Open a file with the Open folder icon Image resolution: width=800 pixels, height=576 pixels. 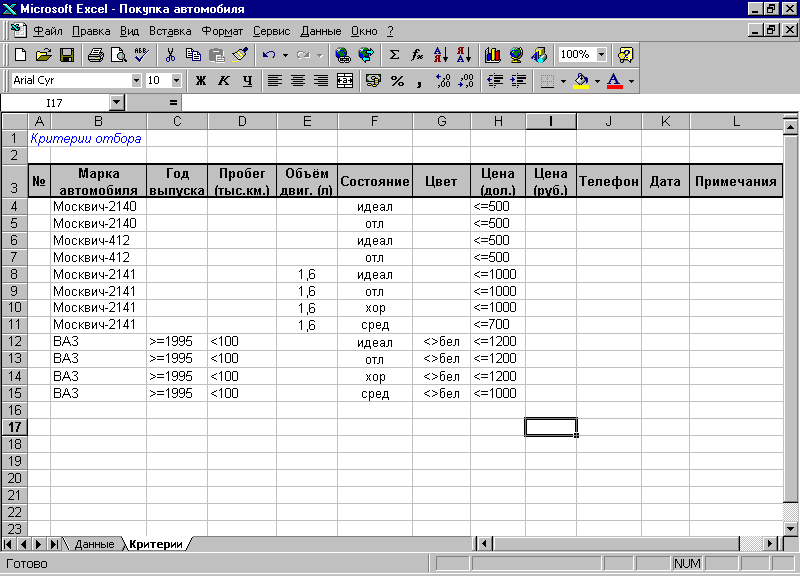click(44, 55)
